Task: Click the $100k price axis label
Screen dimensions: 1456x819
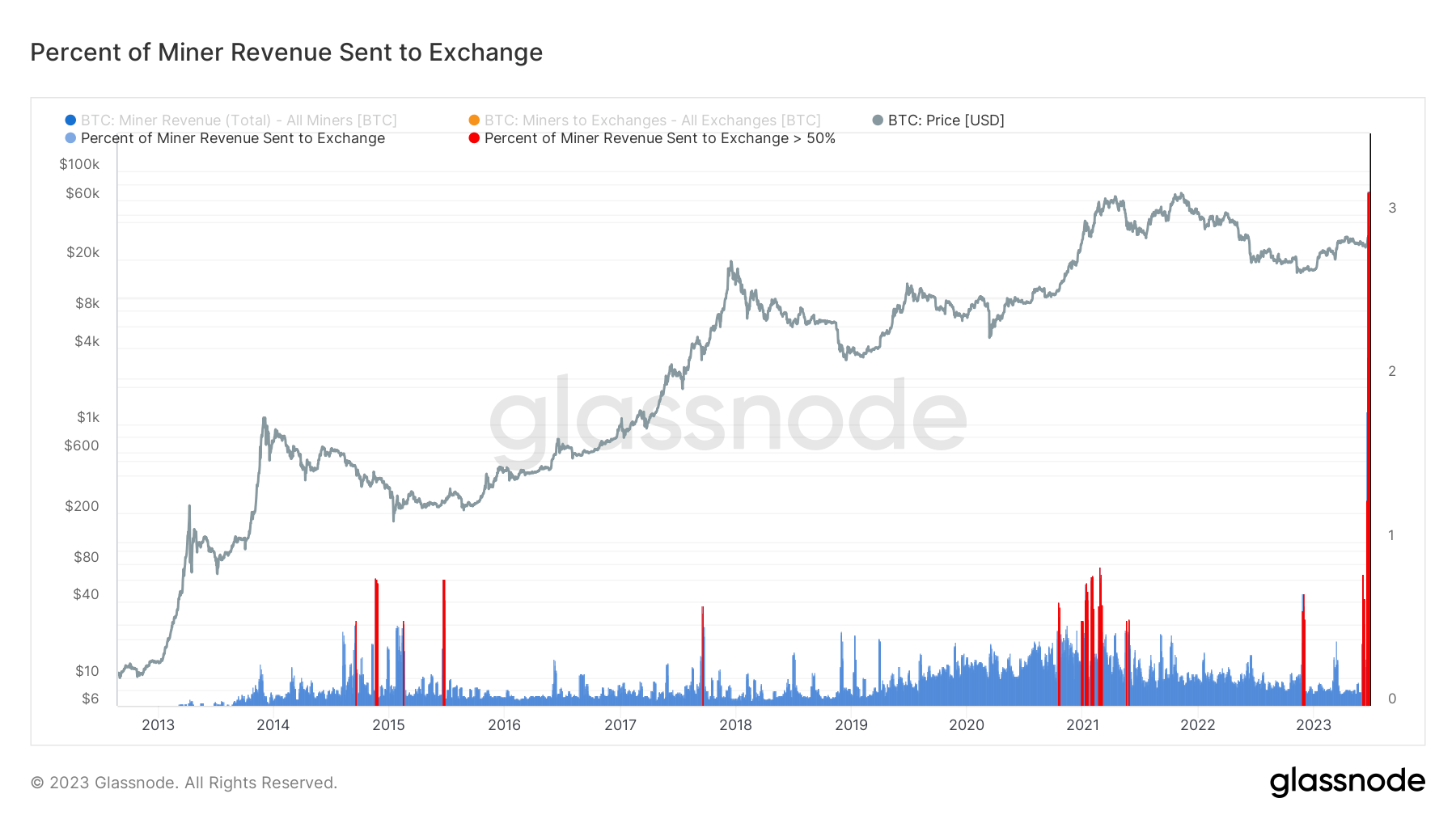Action: (79, 164)
